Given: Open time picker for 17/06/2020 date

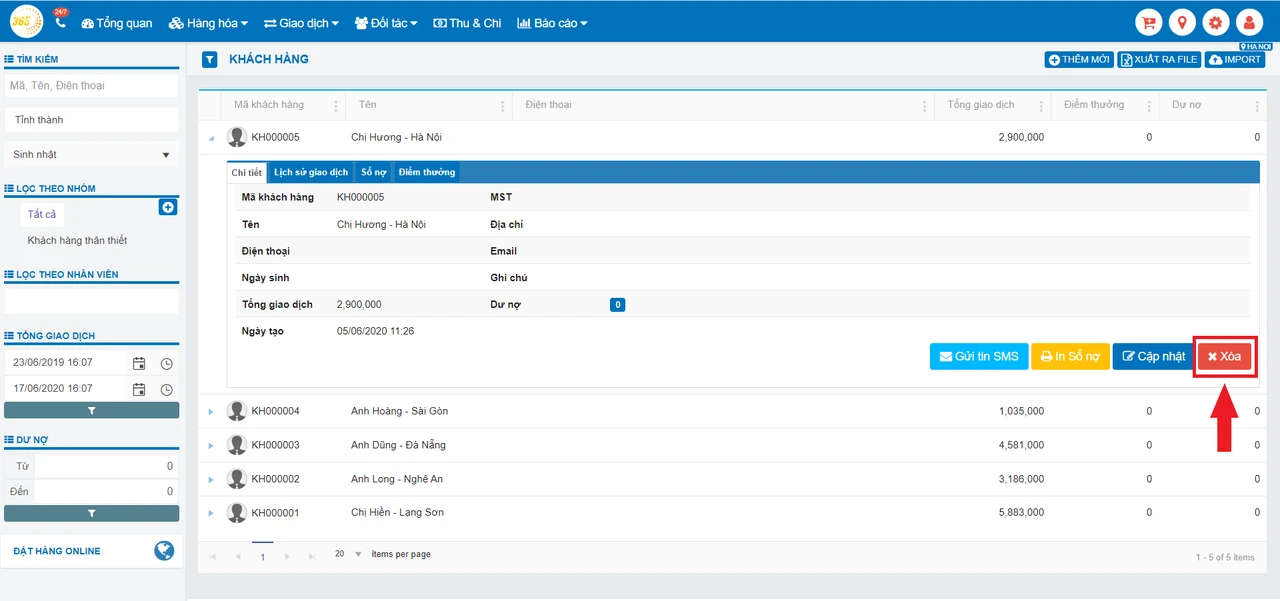Looking at the screenshot, I should tap(167, 389).
